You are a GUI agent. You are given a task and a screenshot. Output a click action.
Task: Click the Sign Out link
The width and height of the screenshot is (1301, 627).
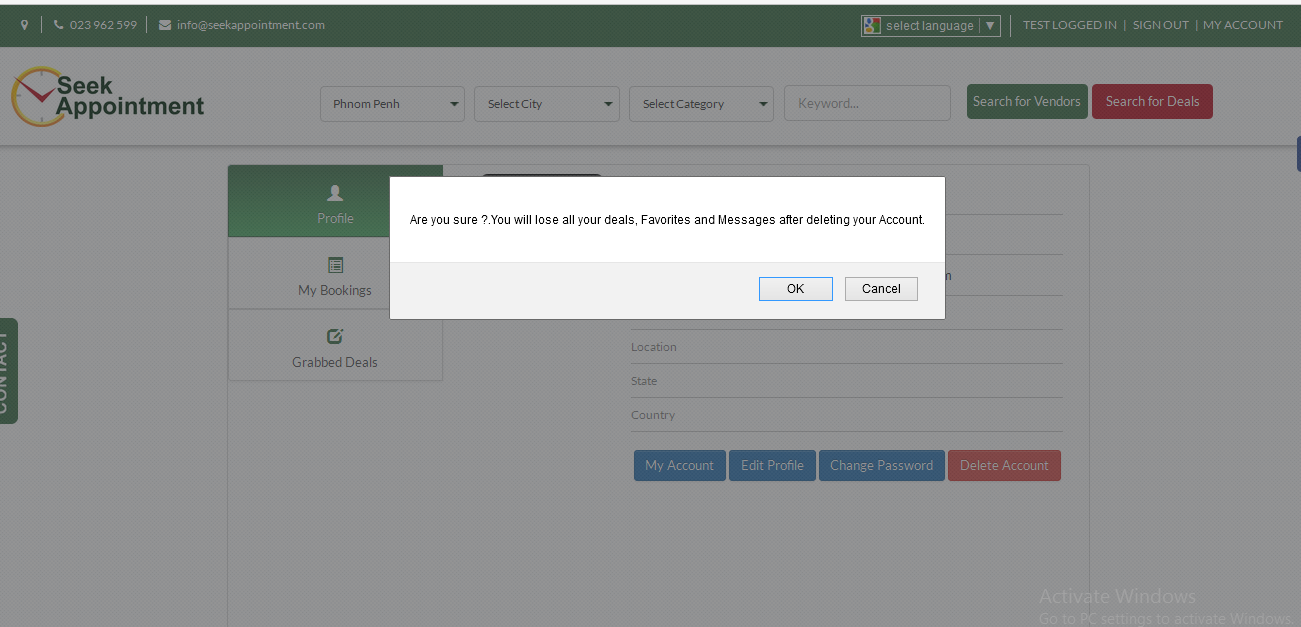pos(1160,25)
